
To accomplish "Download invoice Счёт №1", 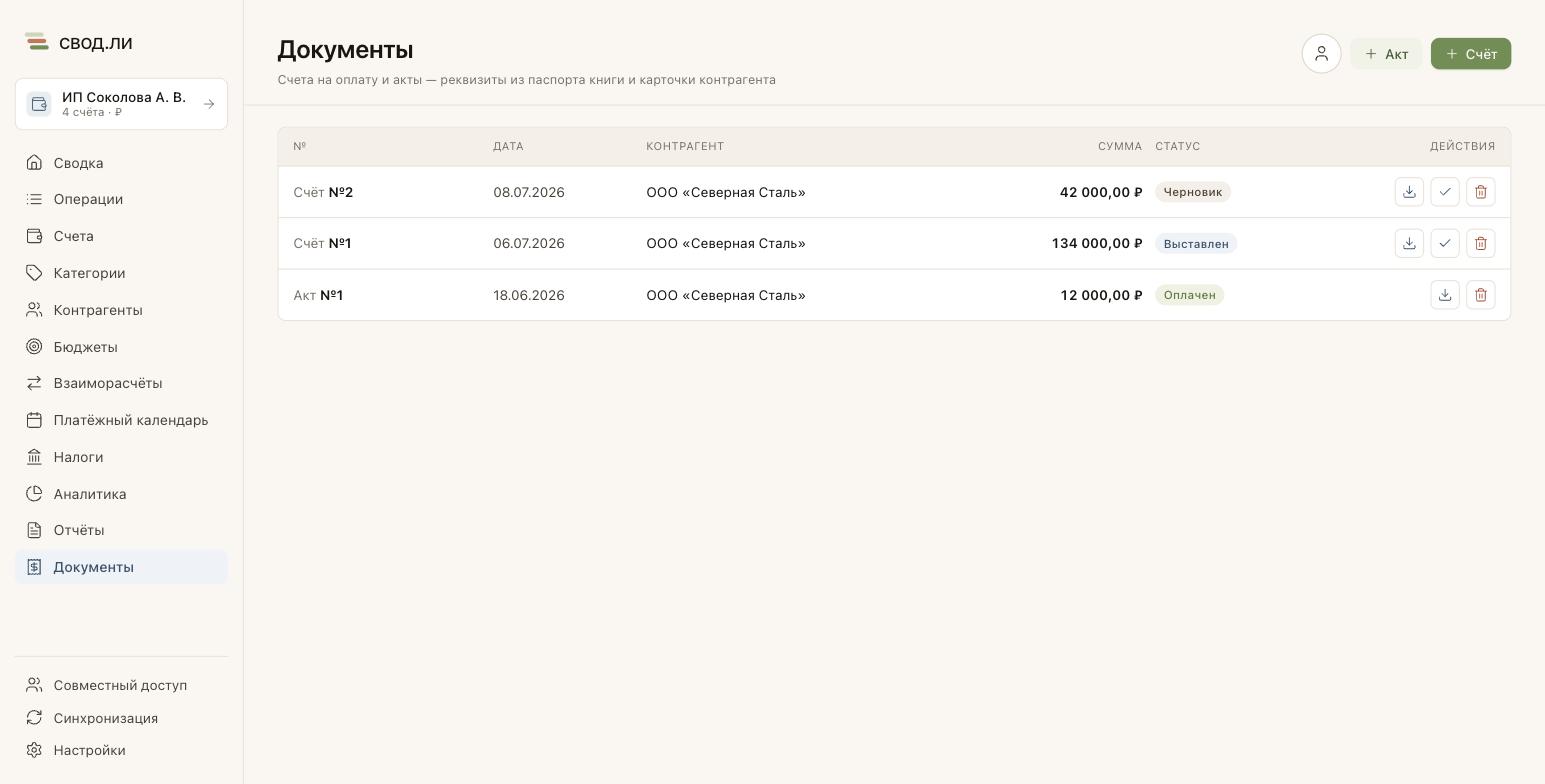I will 1409,243.
